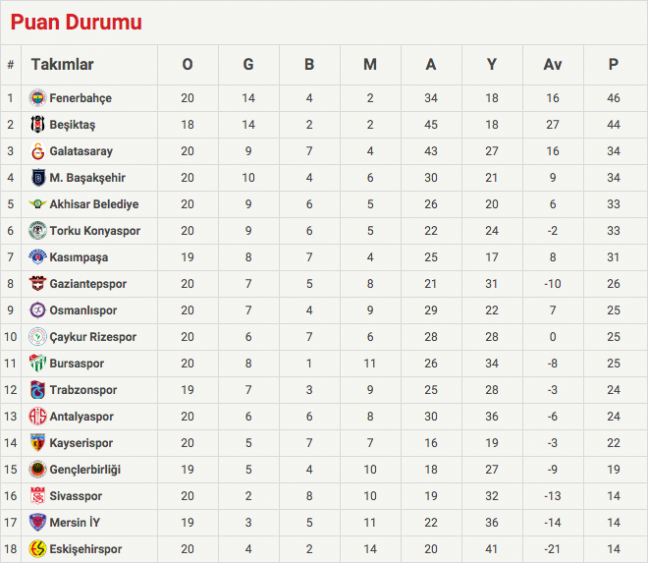The width and height of the screenshot is (648, 563).
Task: Select the Gaziantepspor team name
Action: 88,284
